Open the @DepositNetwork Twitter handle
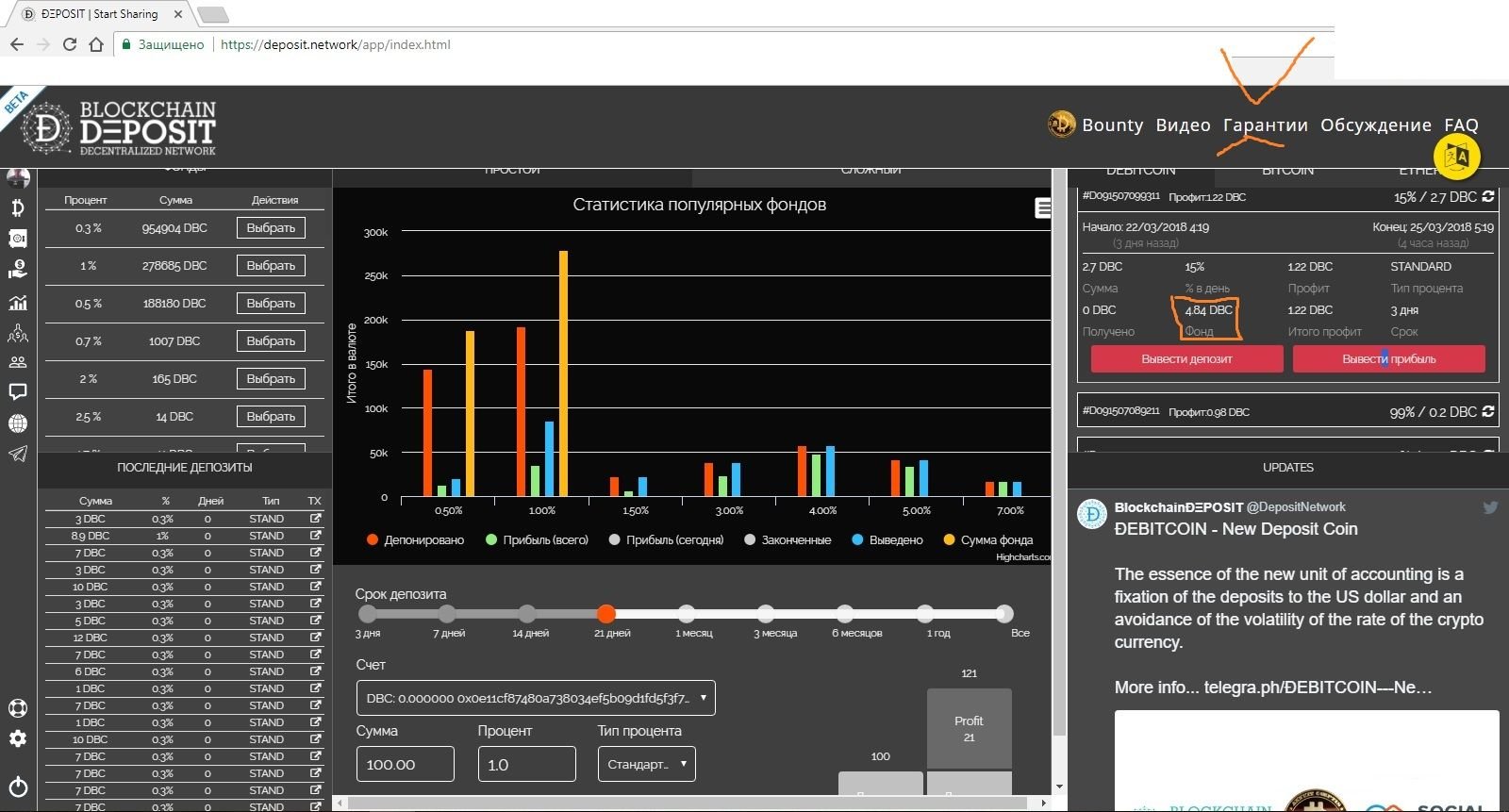 coord(1296,507)
